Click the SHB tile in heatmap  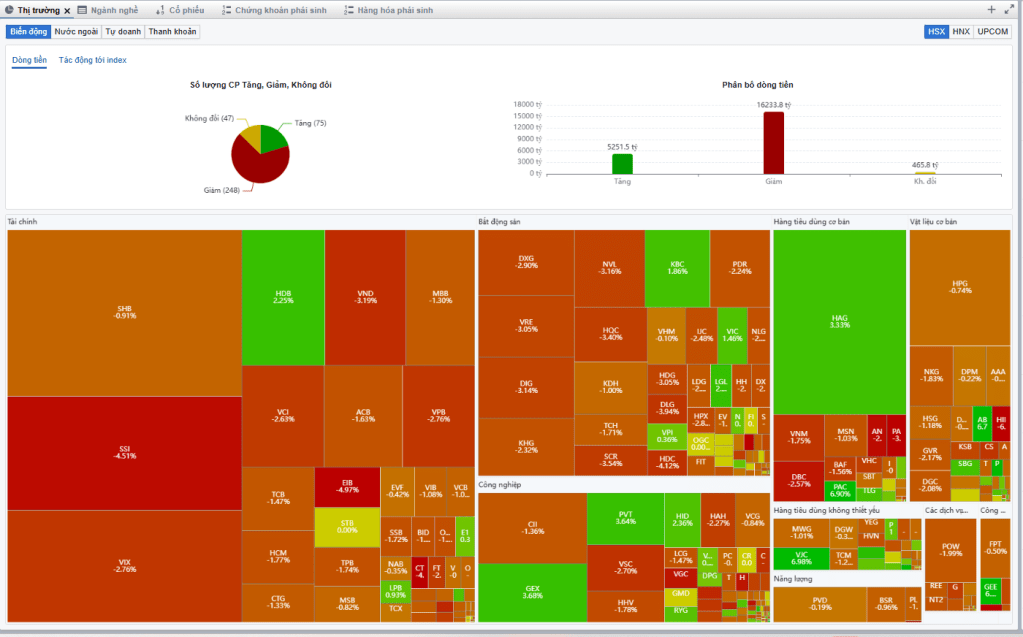[124, 312]
